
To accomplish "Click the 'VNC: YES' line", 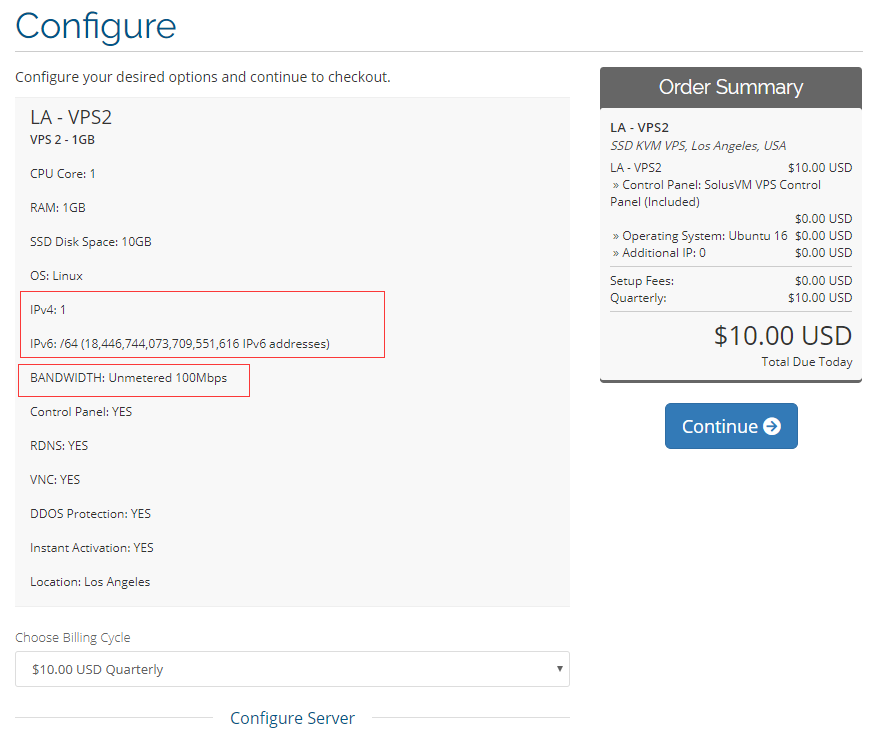I will 55,479.
